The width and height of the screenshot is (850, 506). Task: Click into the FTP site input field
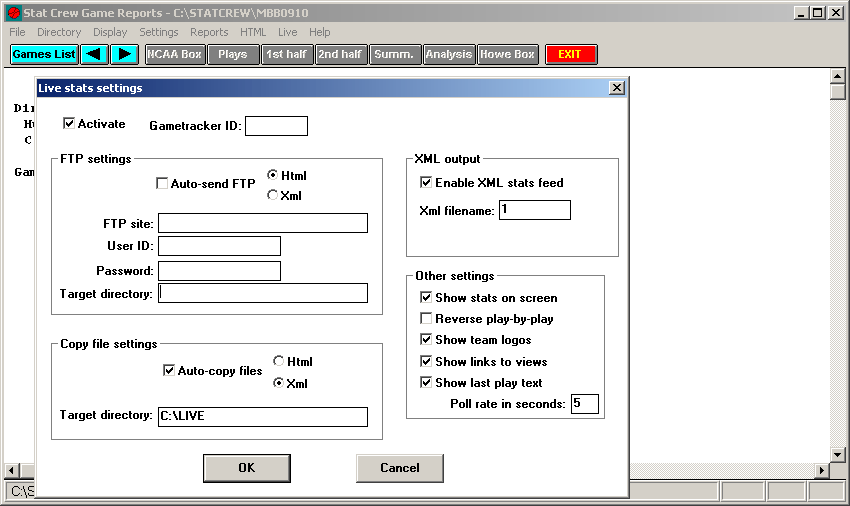[x=263, y=223]
